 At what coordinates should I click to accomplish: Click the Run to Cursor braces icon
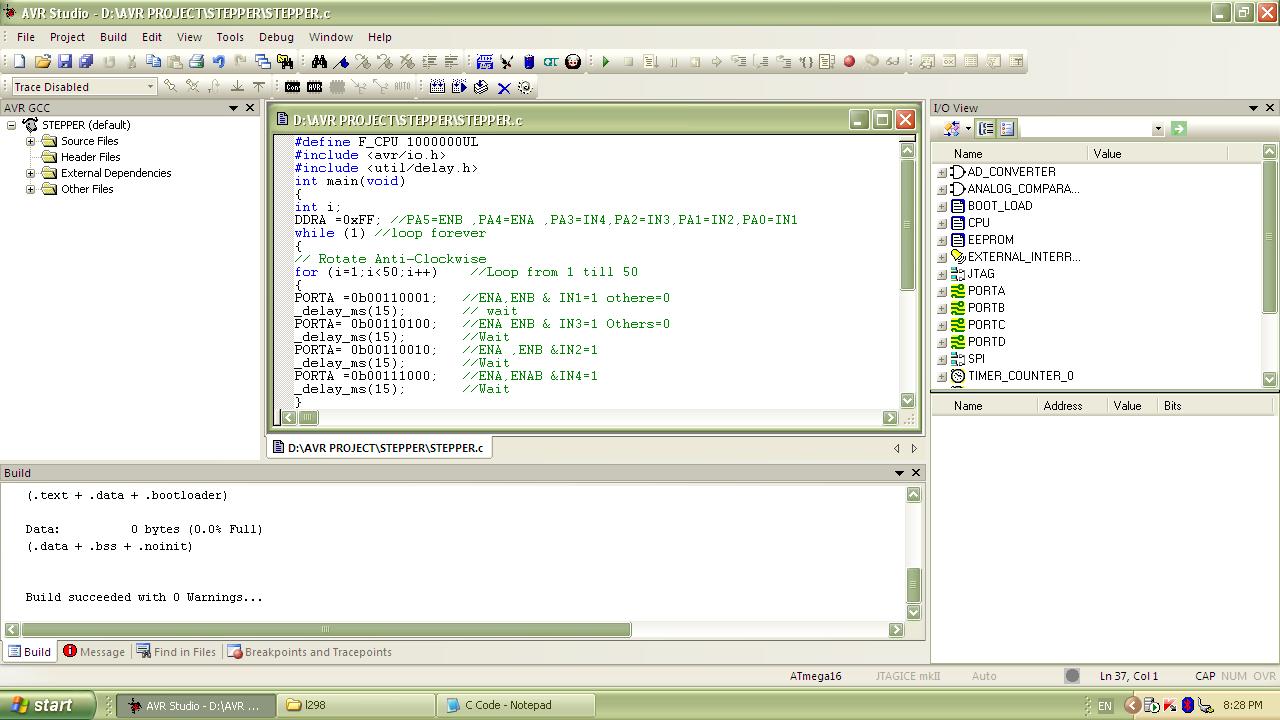(806, 61)
